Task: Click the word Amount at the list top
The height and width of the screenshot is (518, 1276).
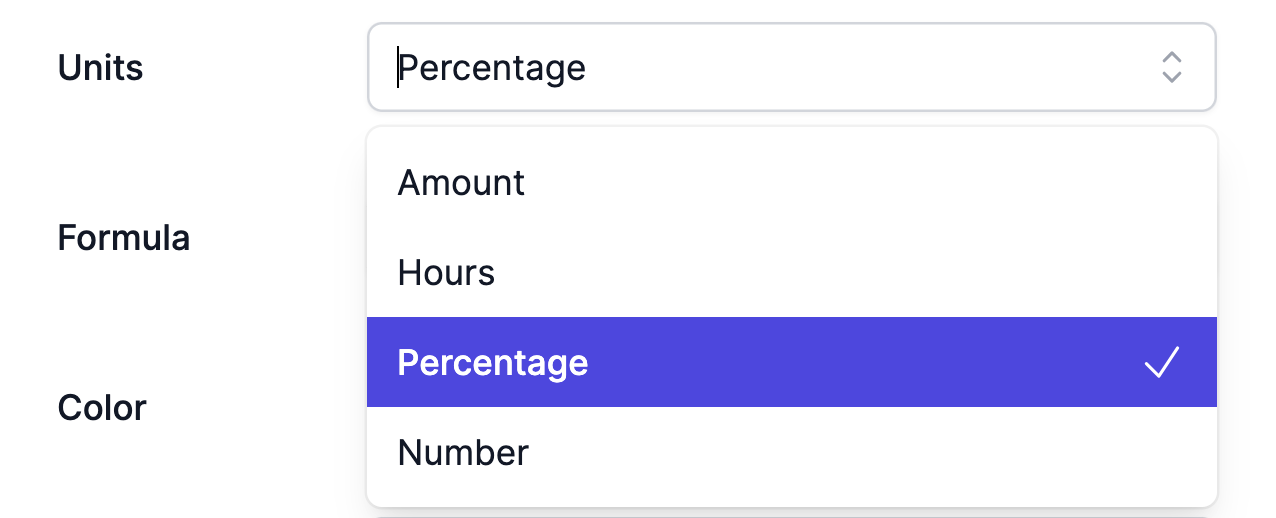Action: [x=461, y=183]
